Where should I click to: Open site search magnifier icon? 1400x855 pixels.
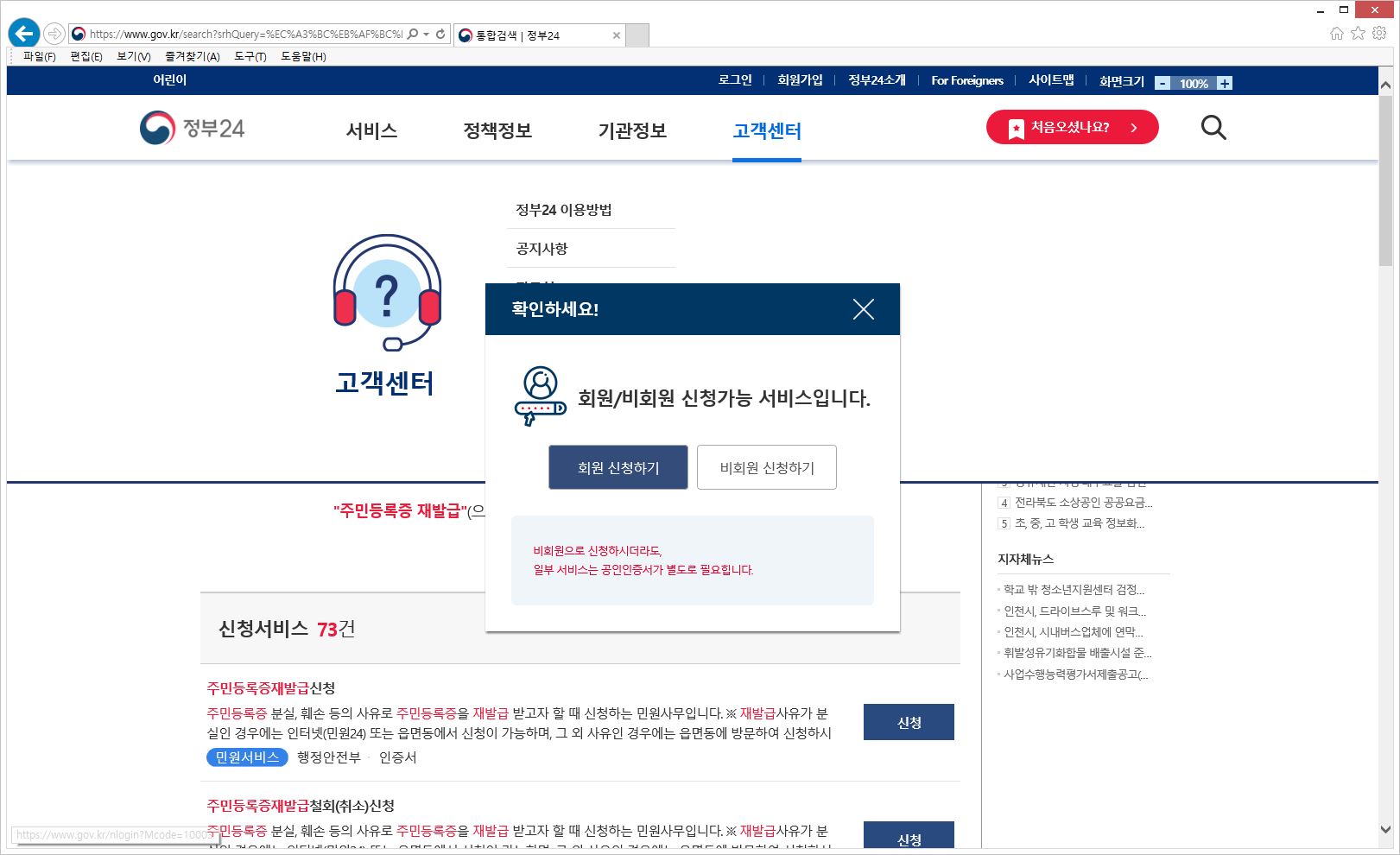tap(1213, 128)
